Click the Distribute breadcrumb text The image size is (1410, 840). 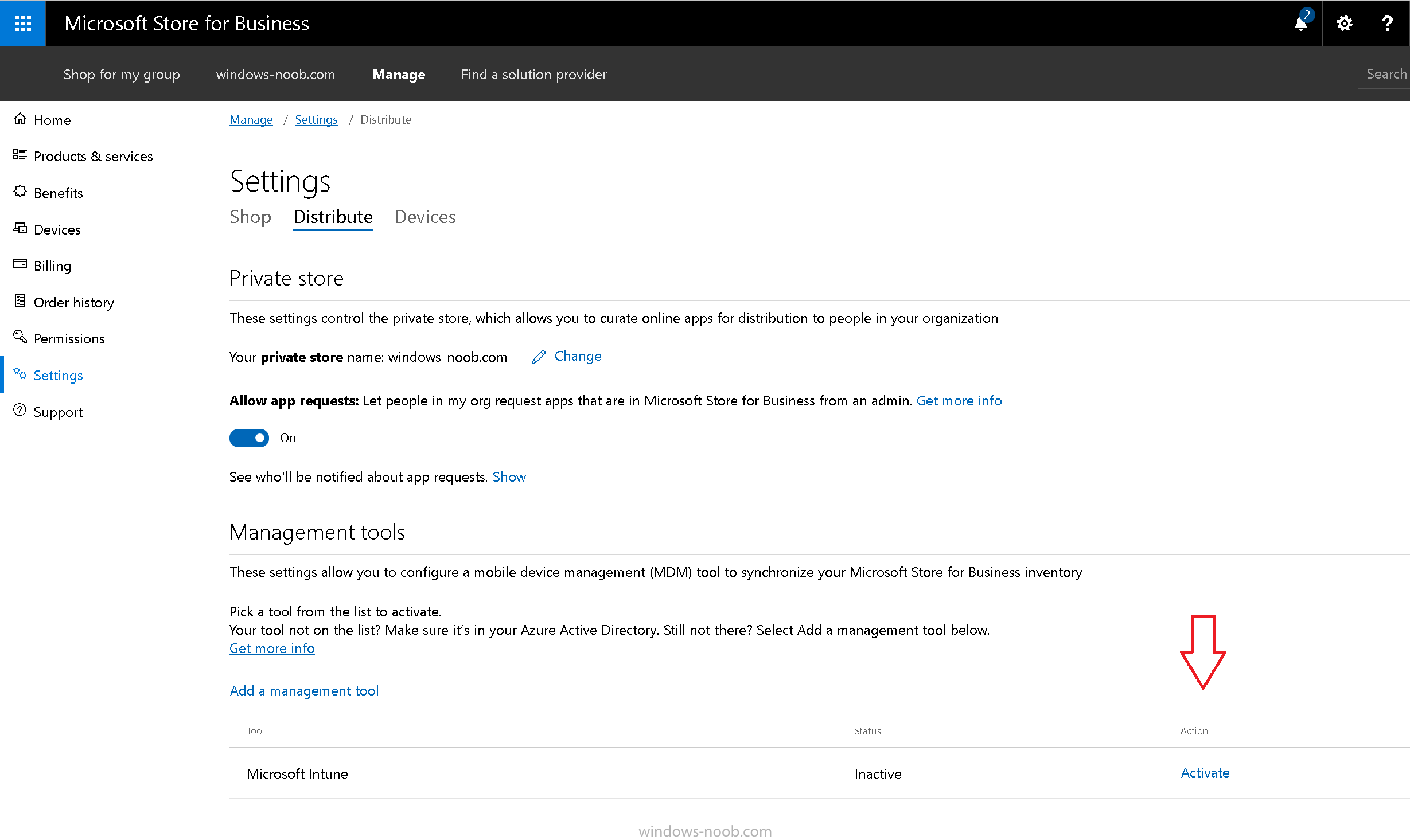pyautogui.click(x=385, y=120)
